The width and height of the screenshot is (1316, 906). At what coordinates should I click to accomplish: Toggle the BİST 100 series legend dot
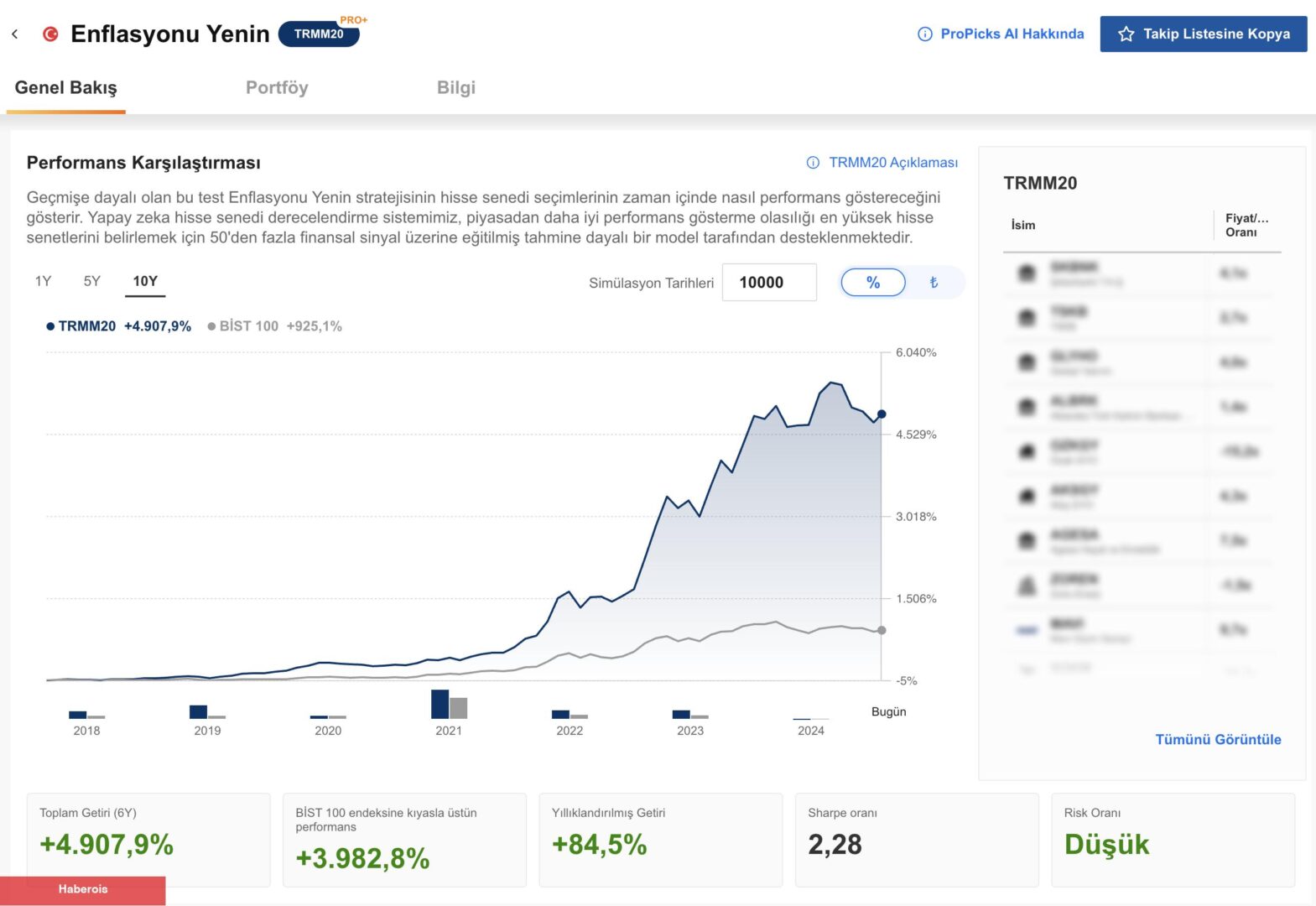click(211, 326)
